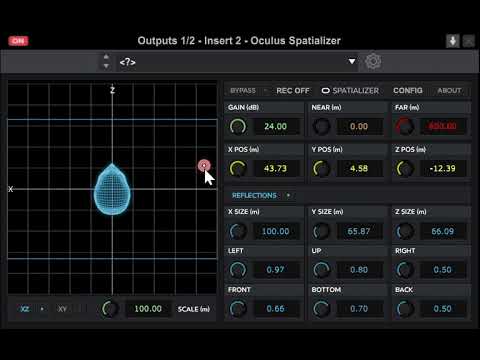Click the GAIN knob
The height and width of the screenshot is (360, 480).
click(238, 126)
